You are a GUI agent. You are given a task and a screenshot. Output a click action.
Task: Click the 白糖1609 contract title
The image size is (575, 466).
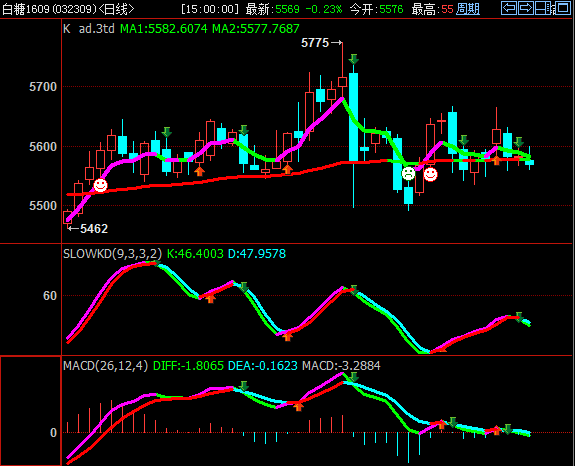26,9
